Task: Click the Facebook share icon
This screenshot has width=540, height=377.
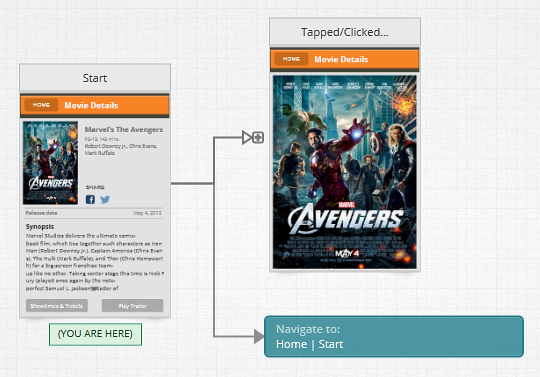Action: click(x=90, y=199)
